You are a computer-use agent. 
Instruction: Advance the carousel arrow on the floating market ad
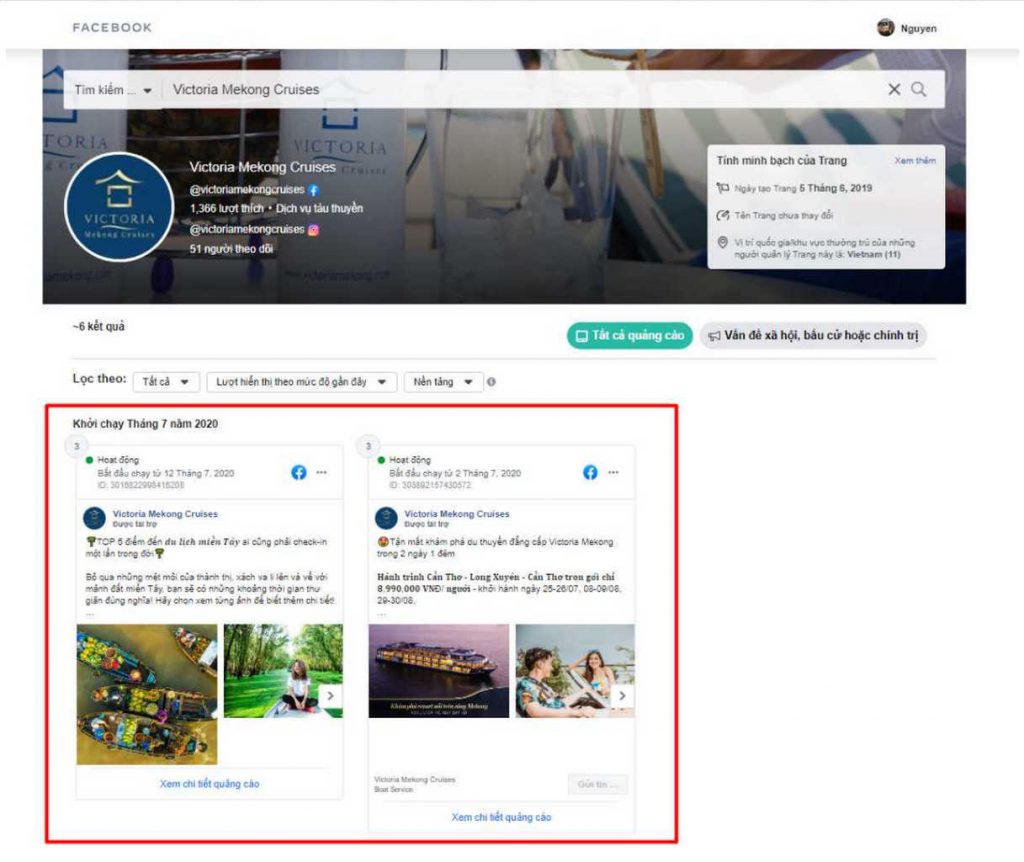coord(330,695)
